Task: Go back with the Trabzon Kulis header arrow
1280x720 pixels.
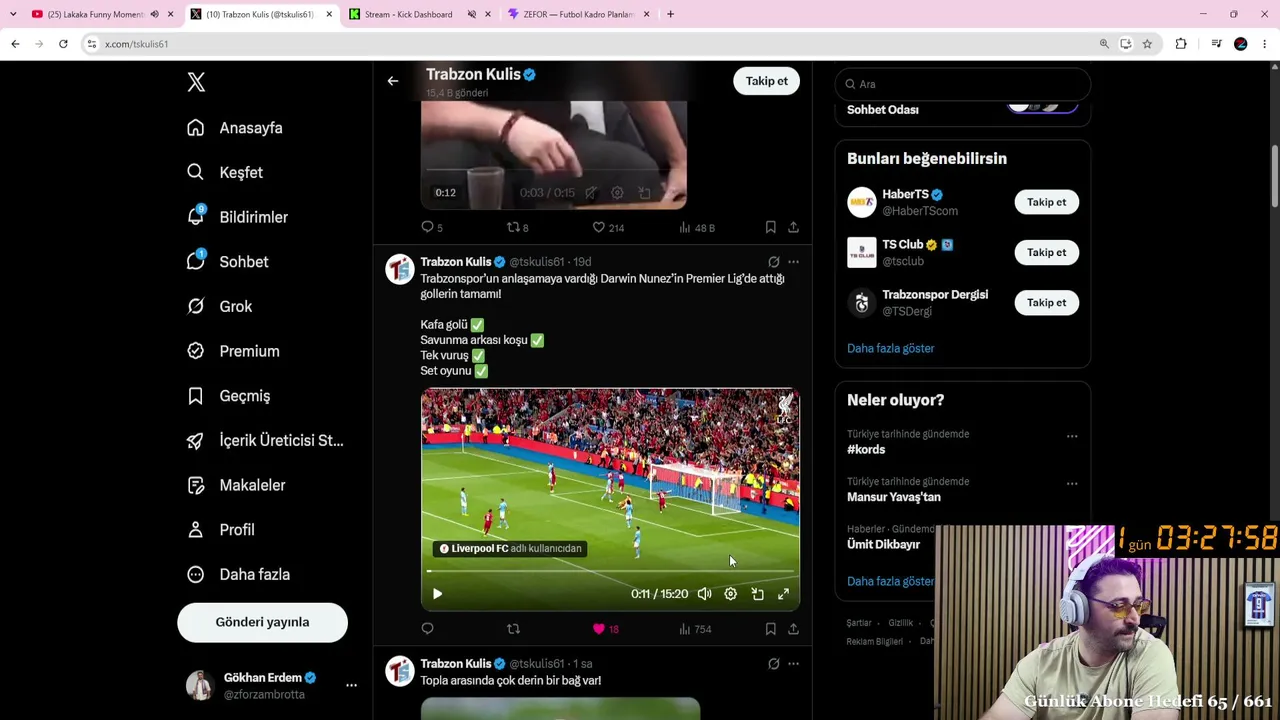Action: coord(393,81)
